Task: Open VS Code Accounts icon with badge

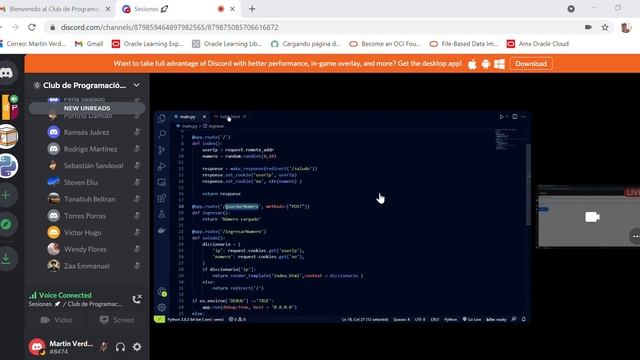Action: click(x=162, y=291)
